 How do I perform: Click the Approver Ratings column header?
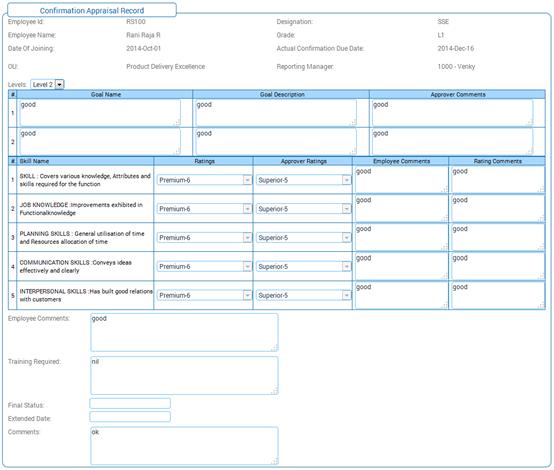pos(303,161)
